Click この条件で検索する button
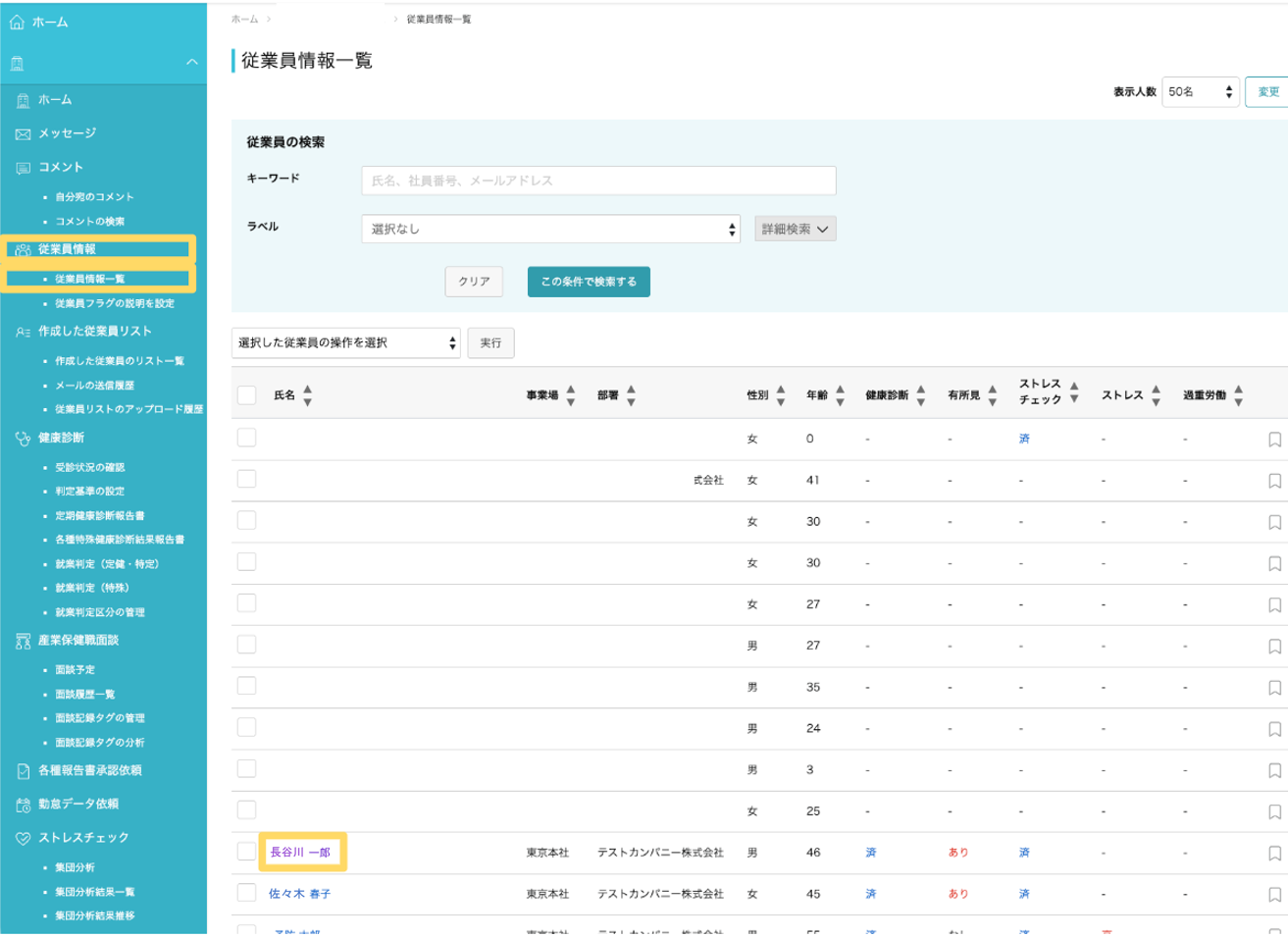This screenshot has width=1288, height=937. [x=589, y=282]
